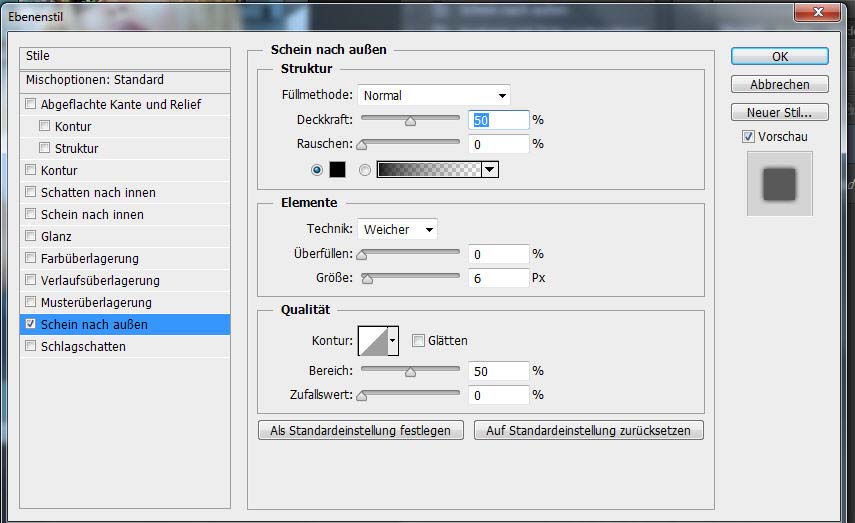Click the Größe pixel input field
This screenshot has width=855, height=523.
pyautogui.click(x=498, y=278)
